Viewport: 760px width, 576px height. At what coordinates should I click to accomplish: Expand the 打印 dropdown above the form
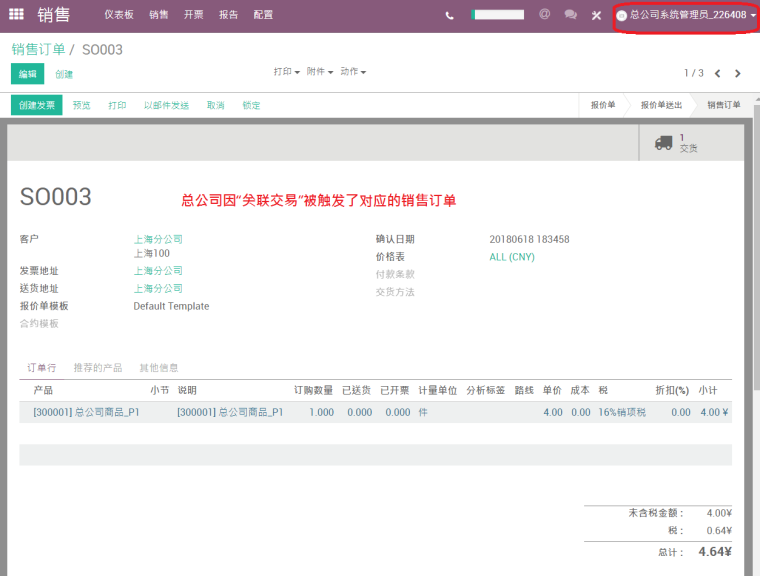tap(287, 72)
